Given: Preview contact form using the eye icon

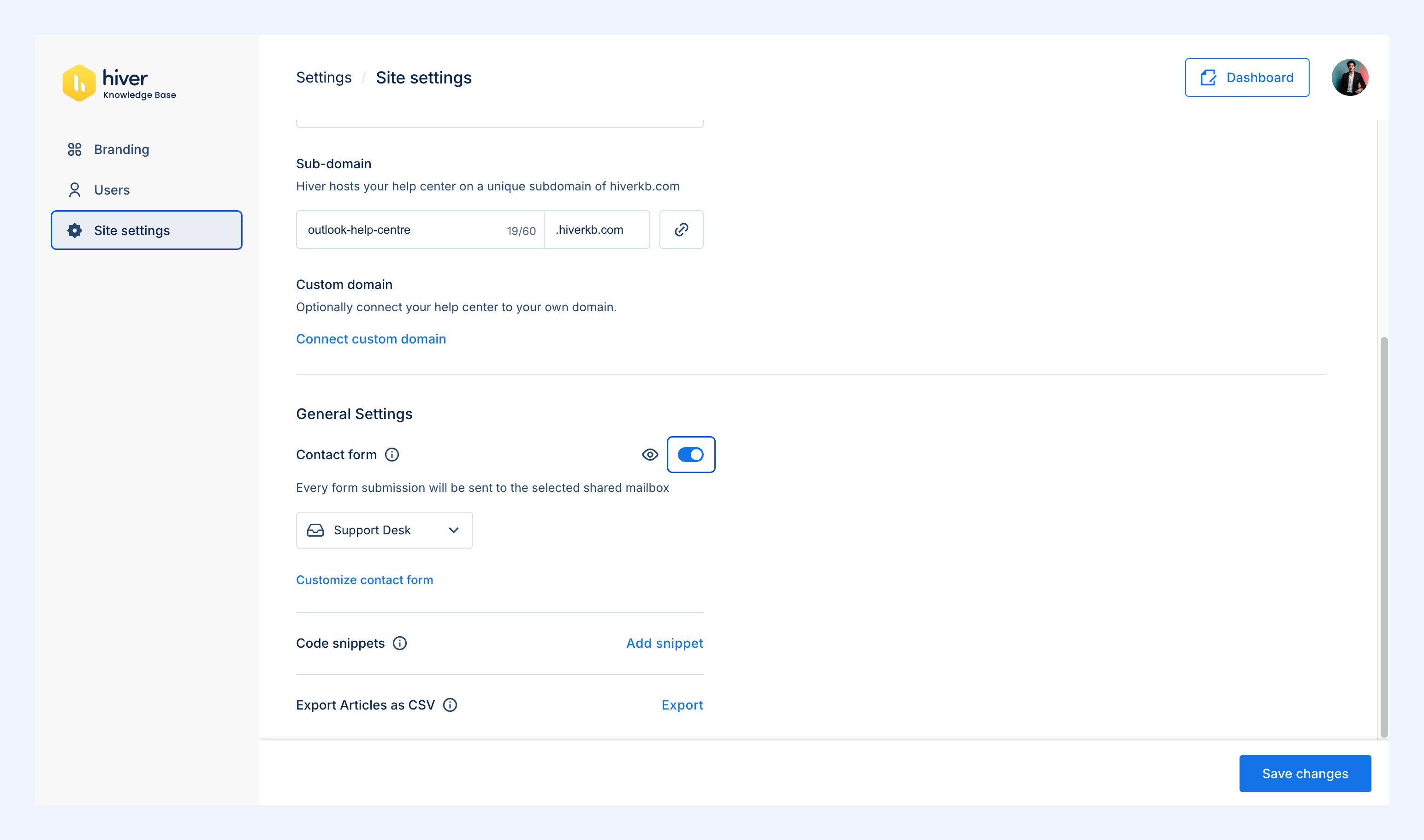Looking at the screenshot, I should (x=650, y=455).
